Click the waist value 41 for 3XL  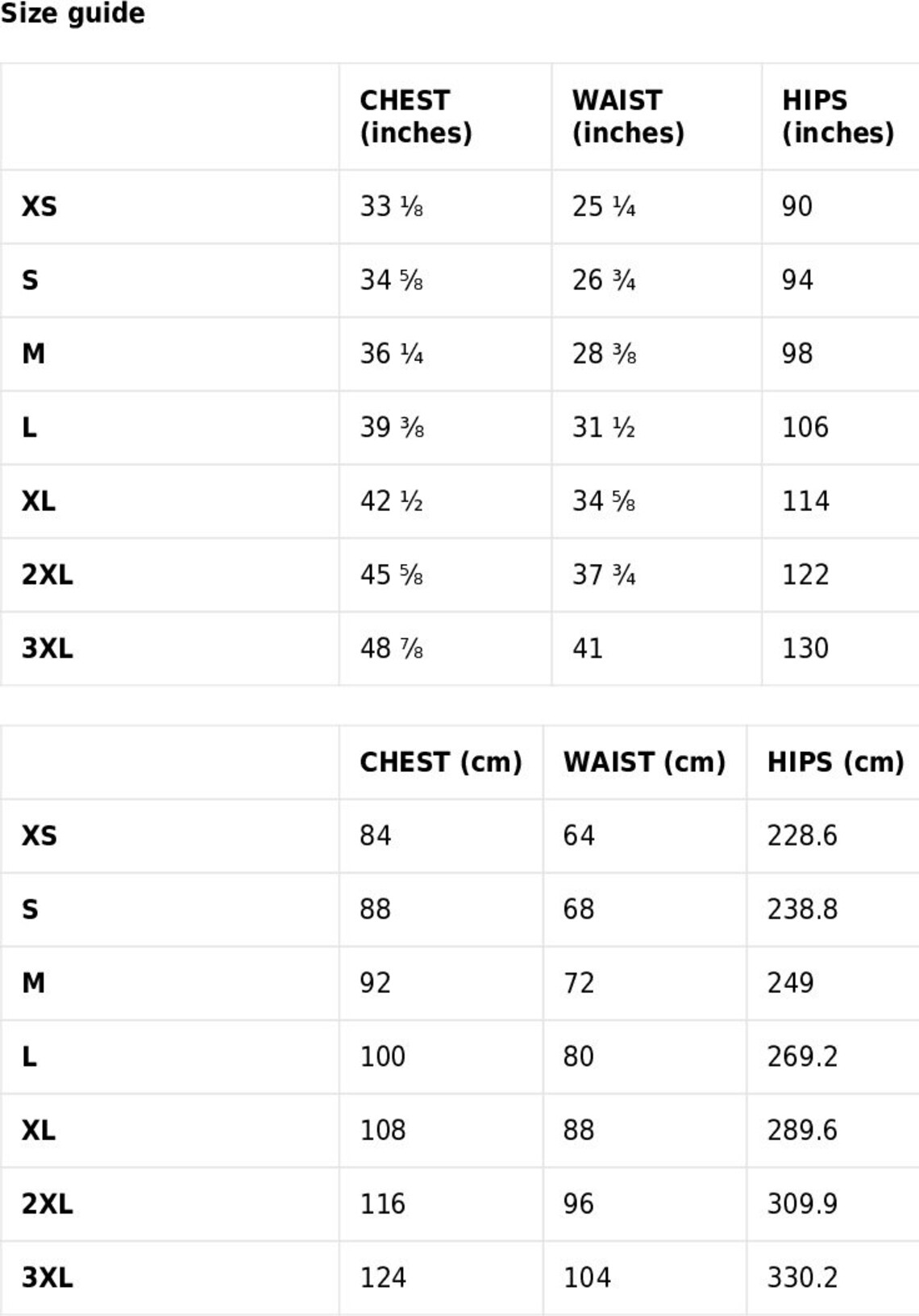pyautogui.click(x=588, y=649)
